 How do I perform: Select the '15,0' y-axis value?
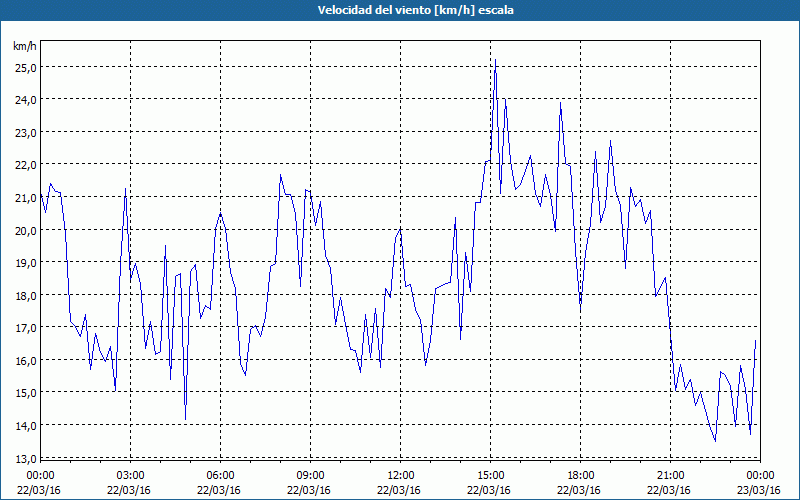(24, 392)
